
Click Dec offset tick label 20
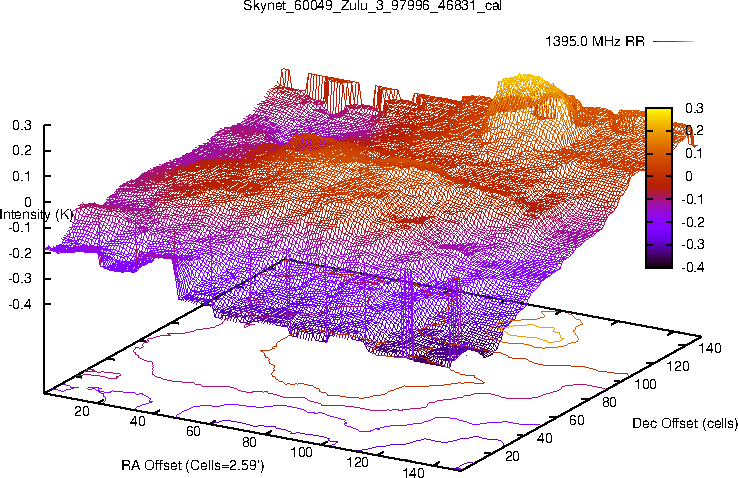[512, 456]
